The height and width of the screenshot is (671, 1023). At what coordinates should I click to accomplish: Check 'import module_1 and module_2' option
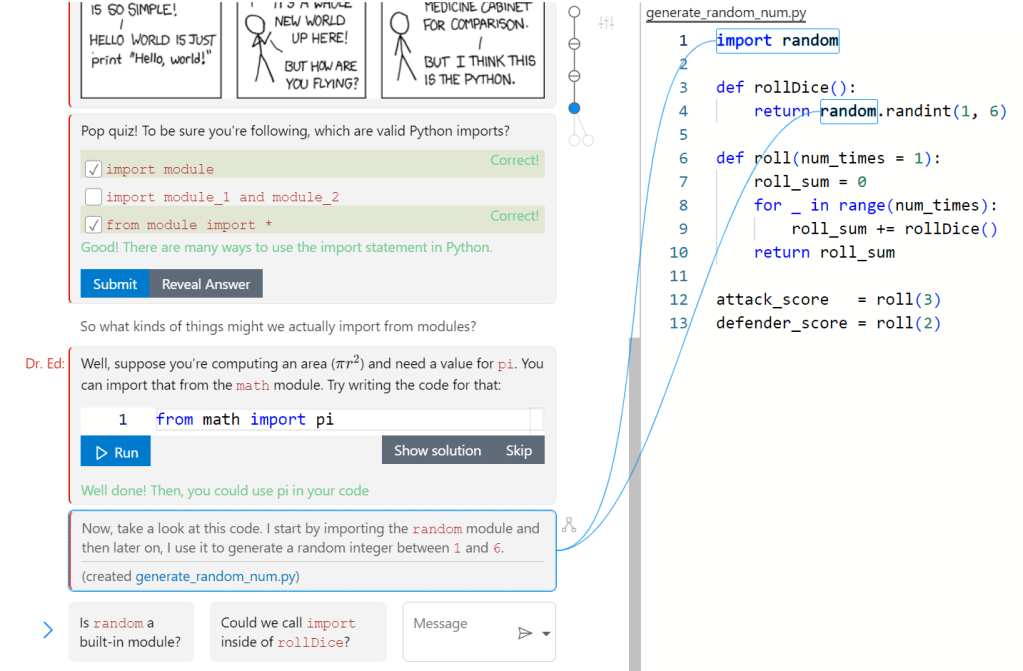click(93, 197)
